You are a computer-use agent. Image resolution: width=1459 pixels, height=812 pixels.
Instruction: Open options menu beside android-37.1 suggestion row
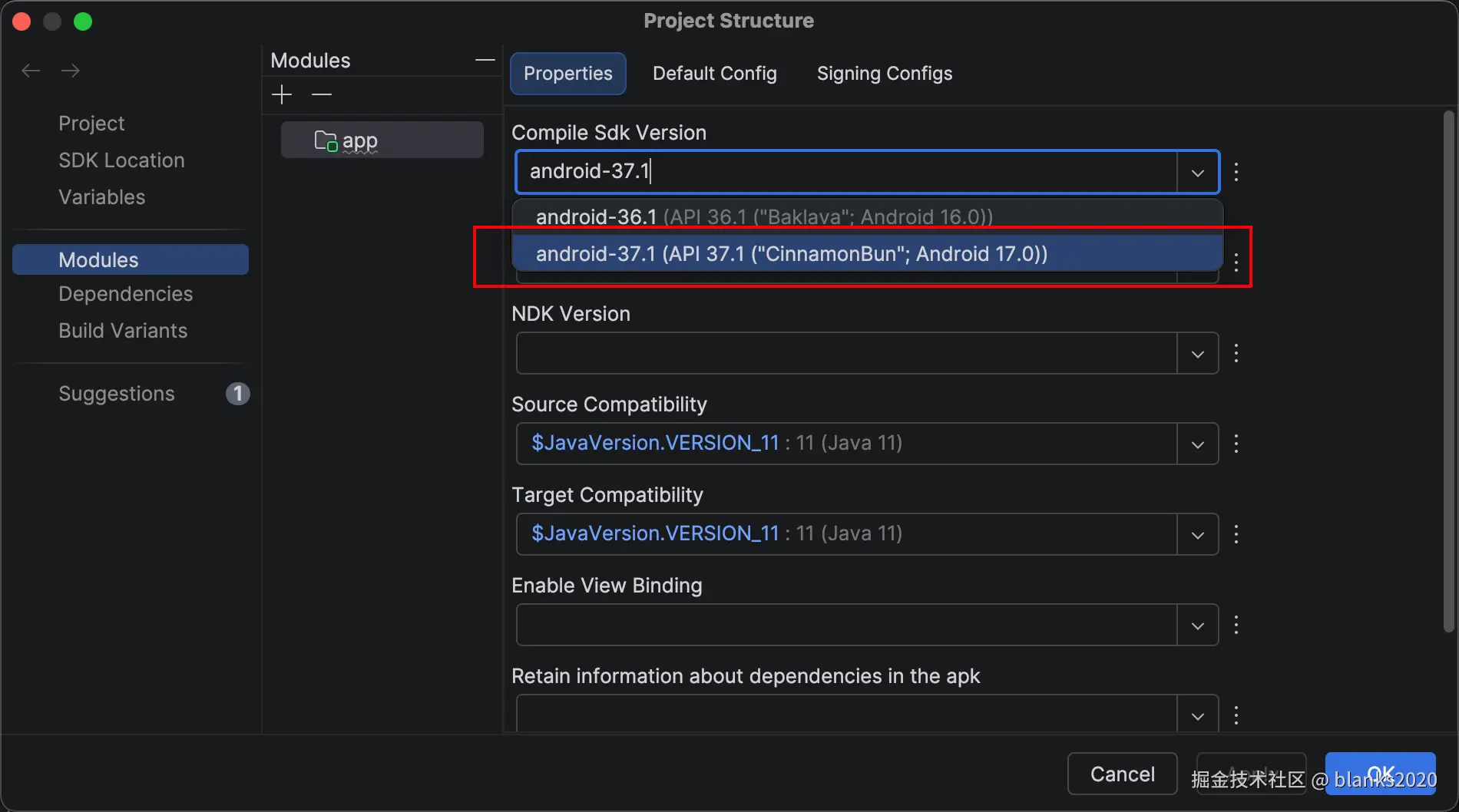coord(1236,262)
